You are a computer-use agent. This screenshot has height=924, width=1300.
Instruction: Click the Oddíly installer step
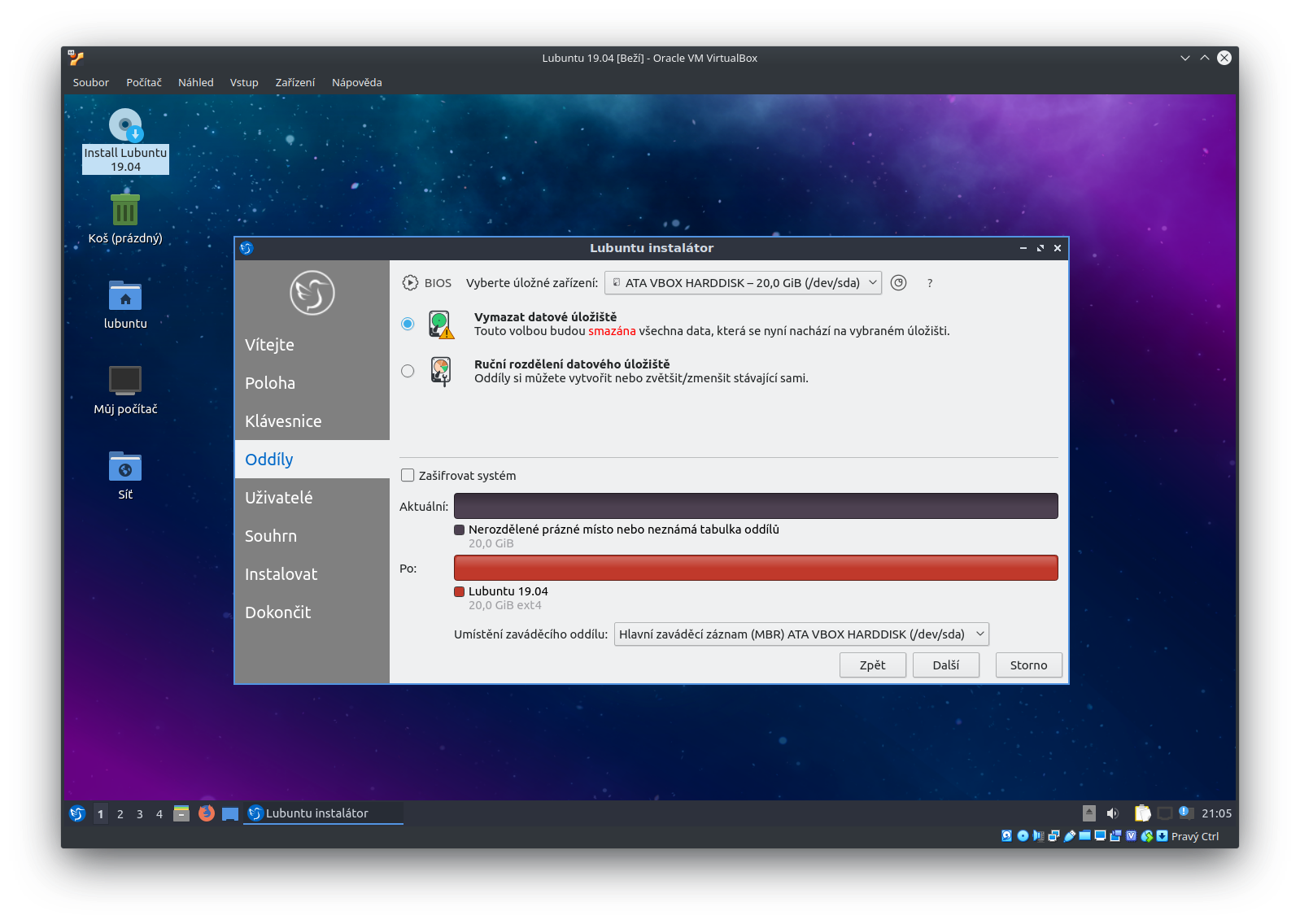point(312,460)
